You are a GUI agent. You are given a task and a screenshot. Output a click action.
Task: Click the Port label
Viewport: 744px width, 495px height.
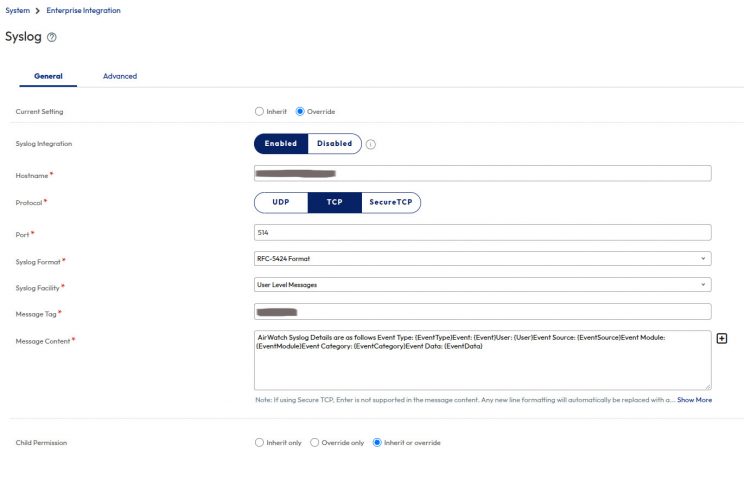pos(22,235)
